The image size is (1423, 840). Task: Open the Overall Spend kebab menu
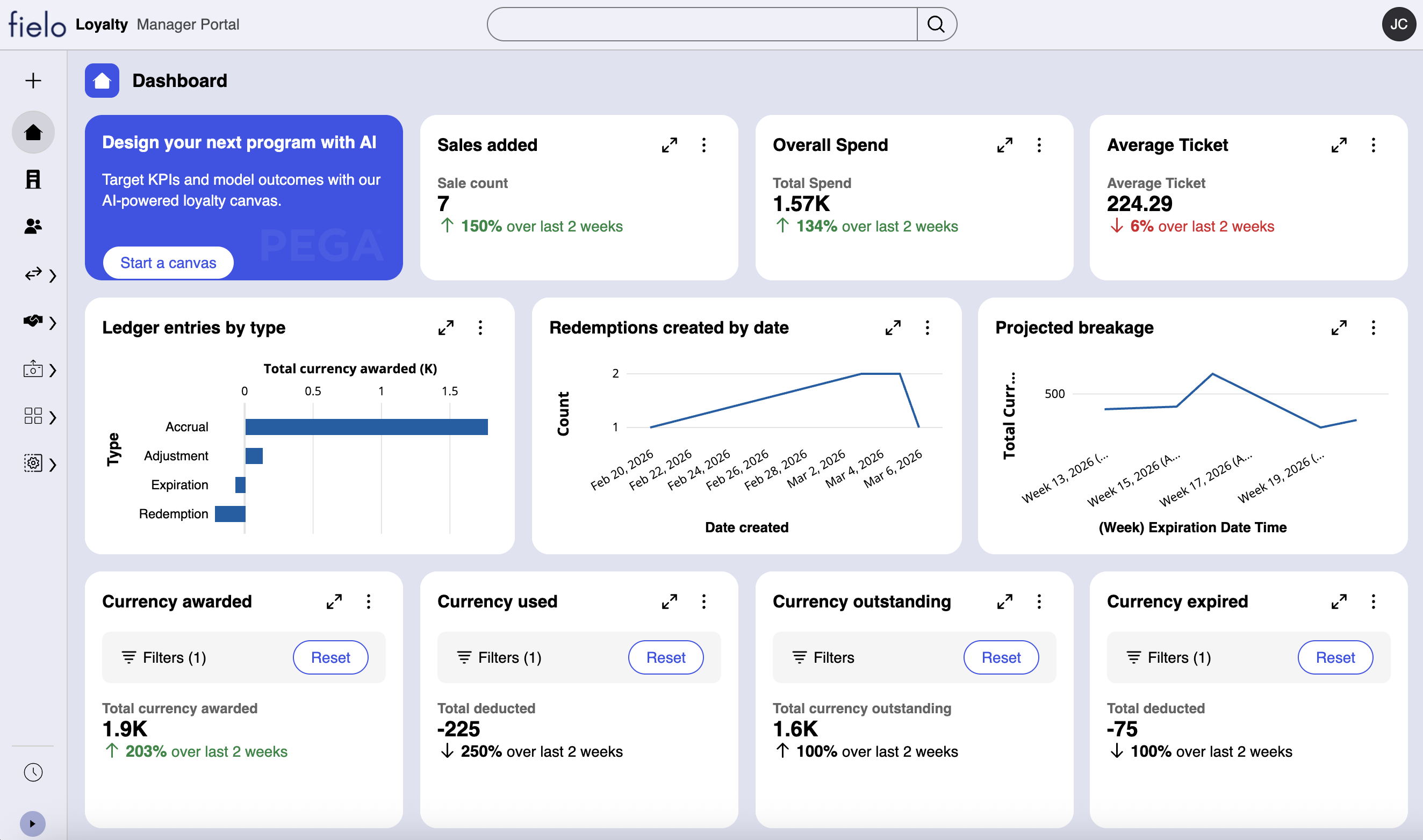click(1039, 145)
